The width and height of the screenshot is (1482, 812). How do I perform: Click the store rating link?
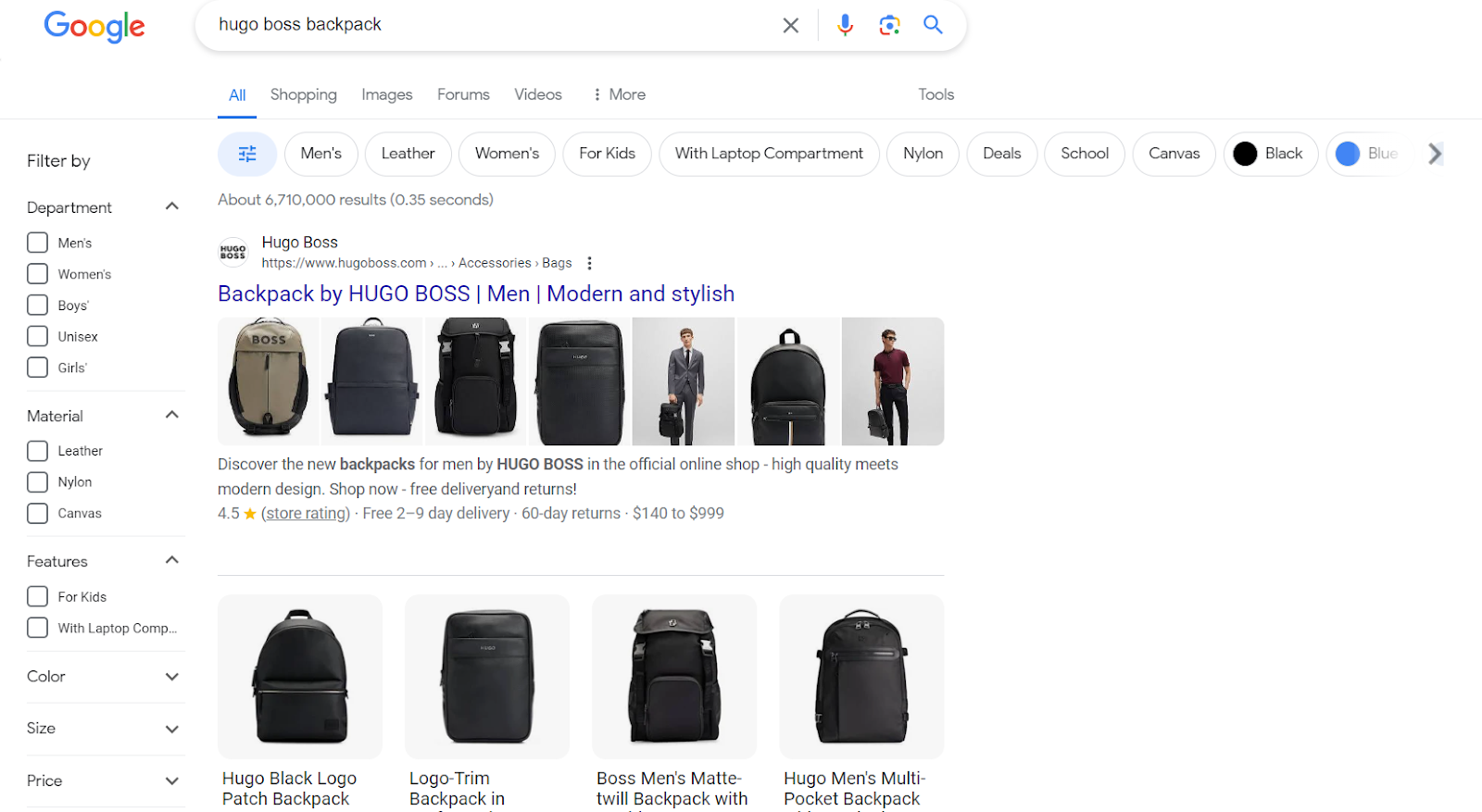306,513
